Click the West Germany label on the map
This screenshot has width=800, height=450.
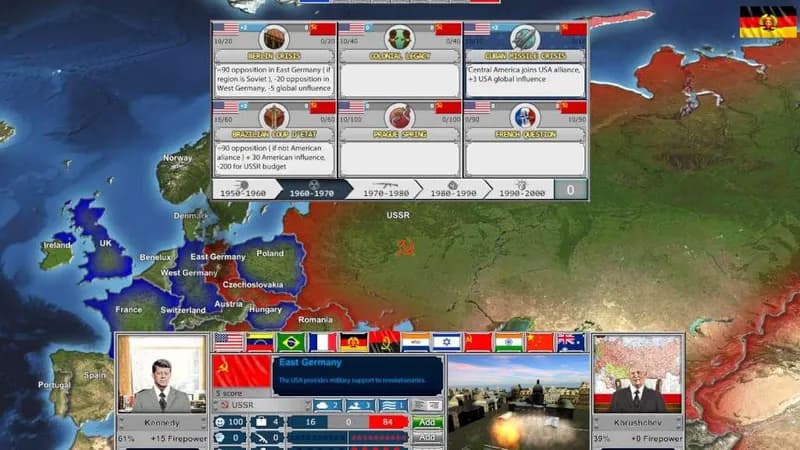[x=189, y=273]
